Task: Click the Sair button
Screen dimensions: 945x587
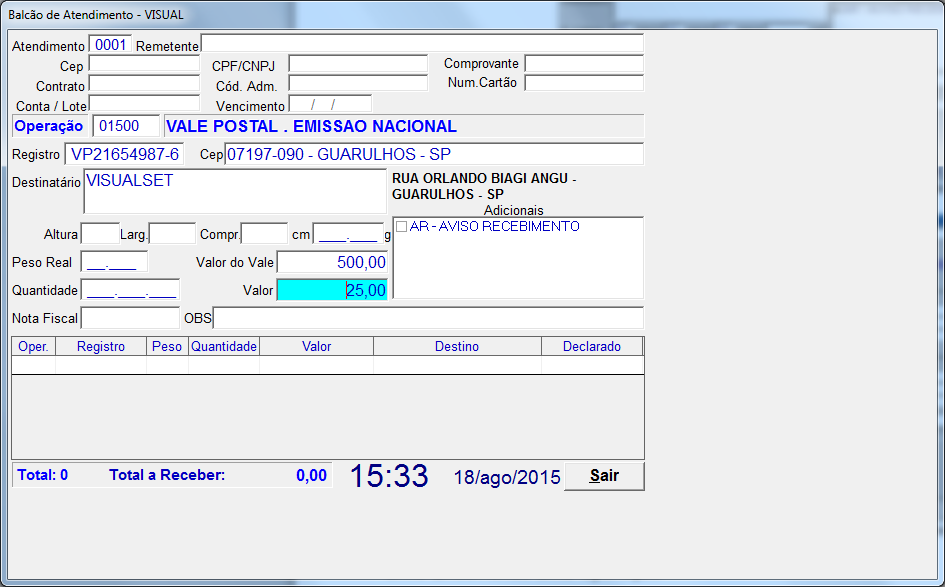Action: coord(604,476)
